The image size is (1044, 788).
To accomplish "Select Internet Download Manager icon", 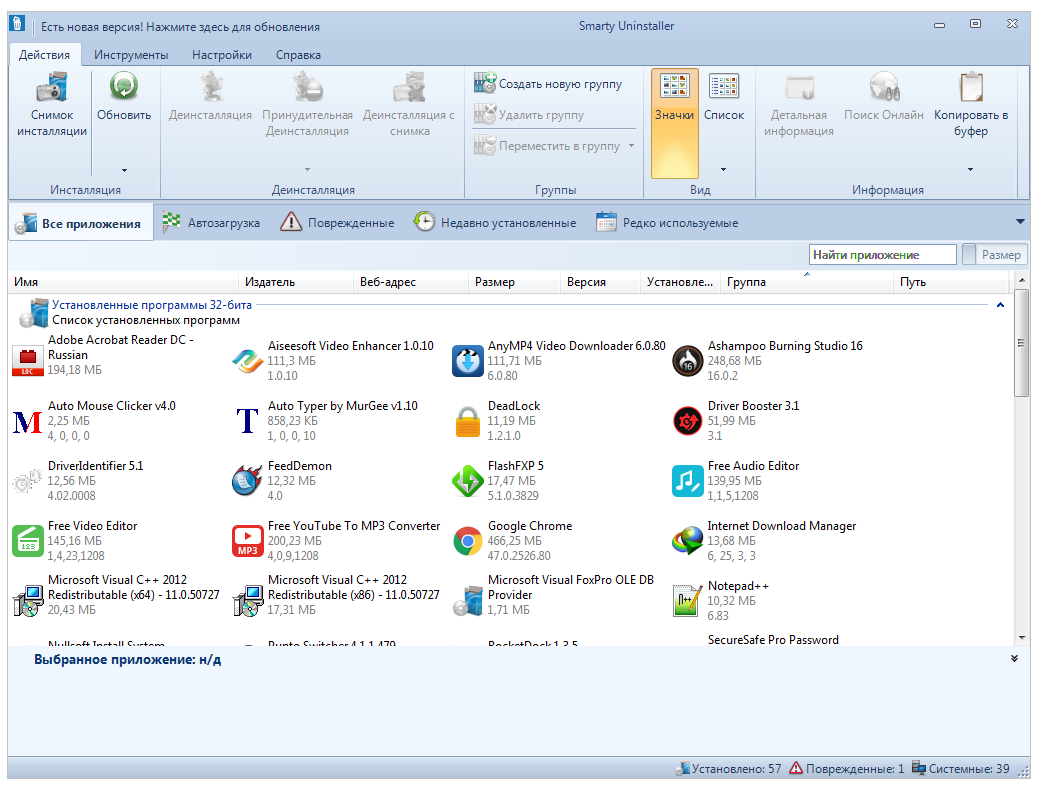I will click(x=687, y=541).
